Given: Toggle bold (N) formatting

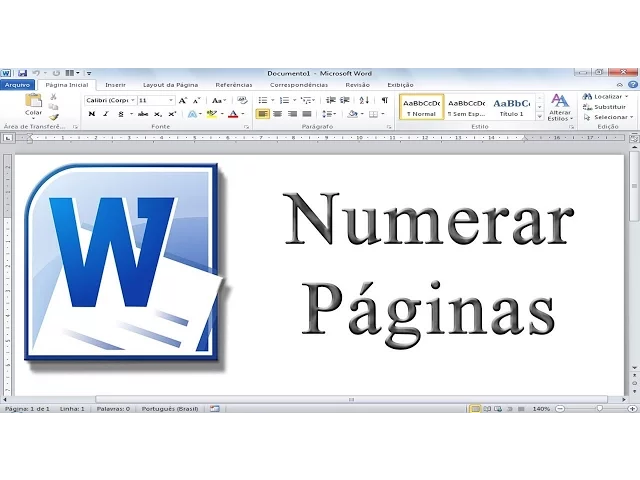Looking at the screenshot, I should pyautogui.click(x=91, y=114).
